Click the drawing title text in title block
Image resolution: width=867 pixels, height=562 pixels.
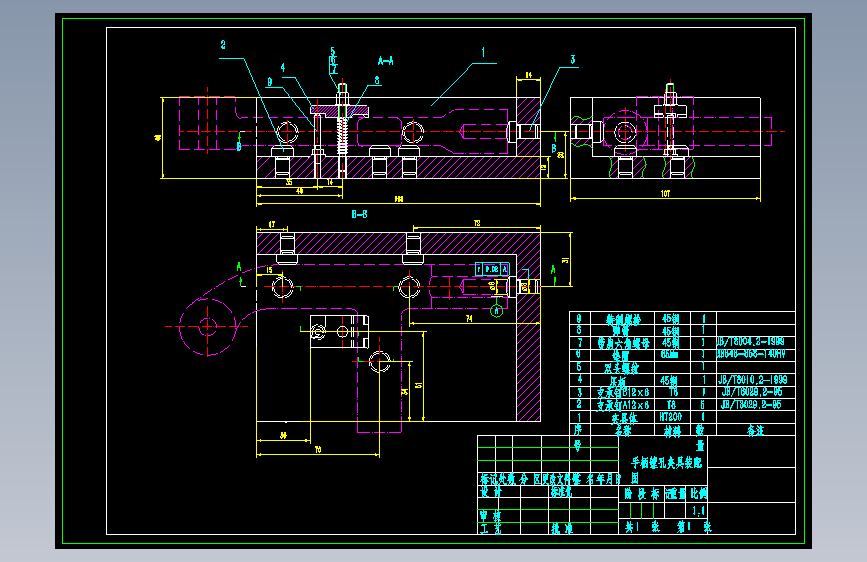[666, 465]
